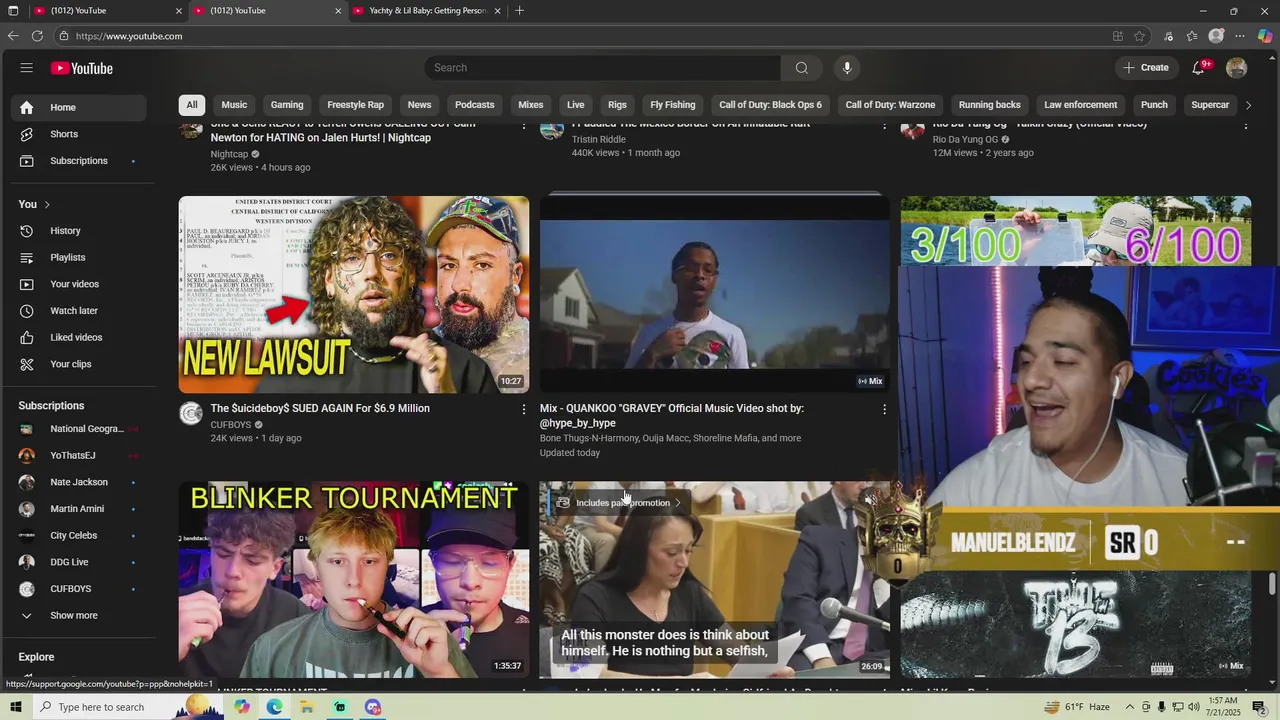
Task: Click the browser refresh button
Action: pyautogui.click(x=37, y=36)
